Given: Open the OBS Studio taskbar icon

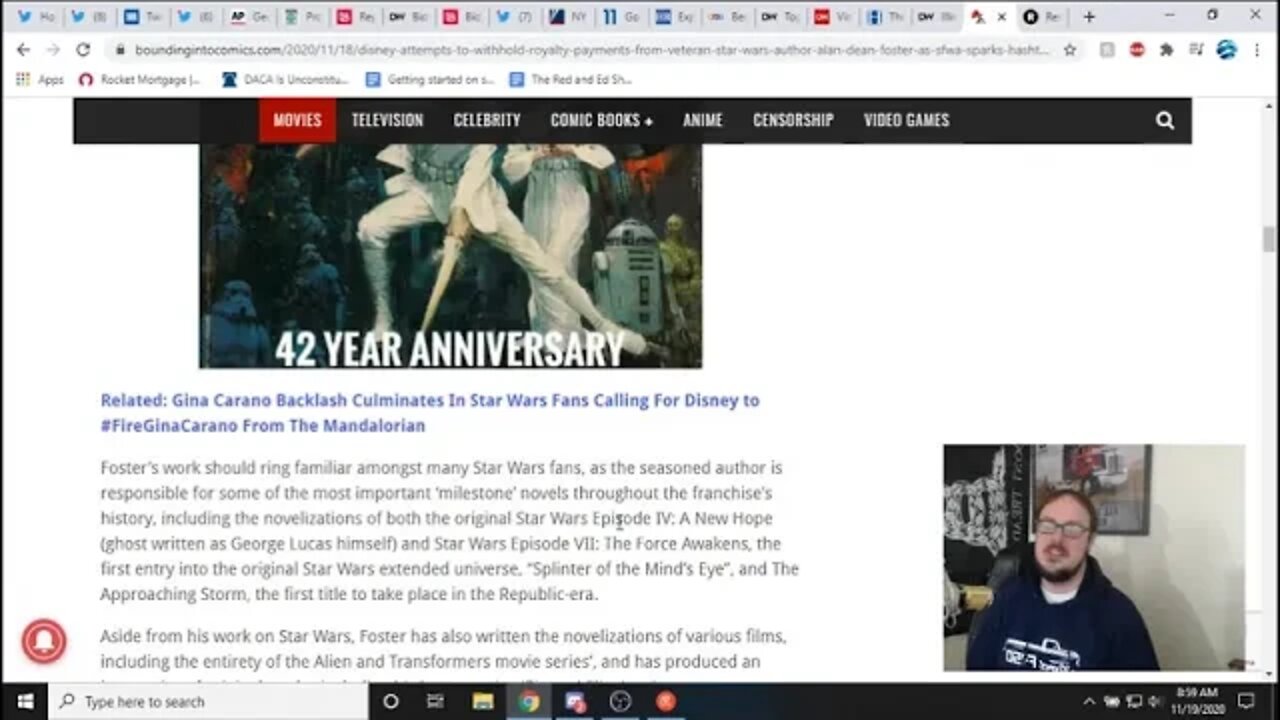Looking at the screenshot, I should click(x=621, y=701).
